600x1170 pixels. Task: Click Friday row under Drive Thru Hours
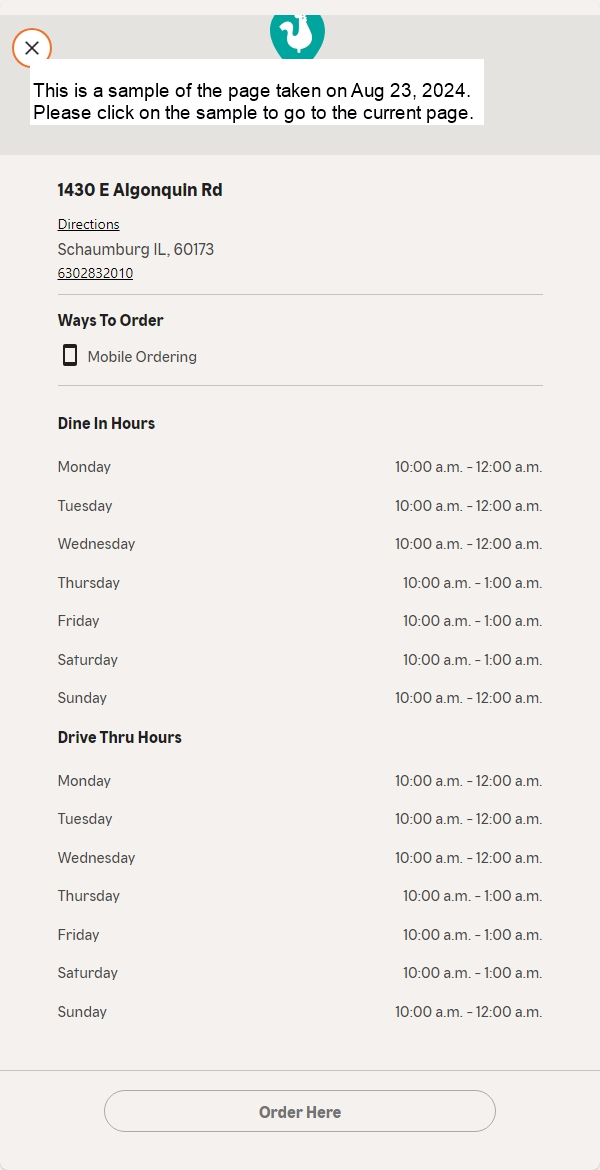pyautogui.click(x=300, y=935)
